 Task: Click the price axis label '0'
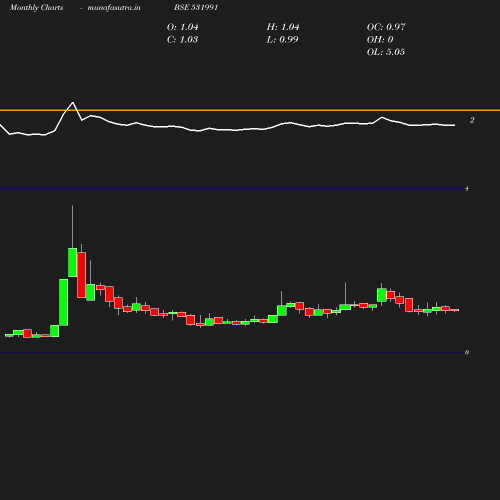tap(467, 352)
